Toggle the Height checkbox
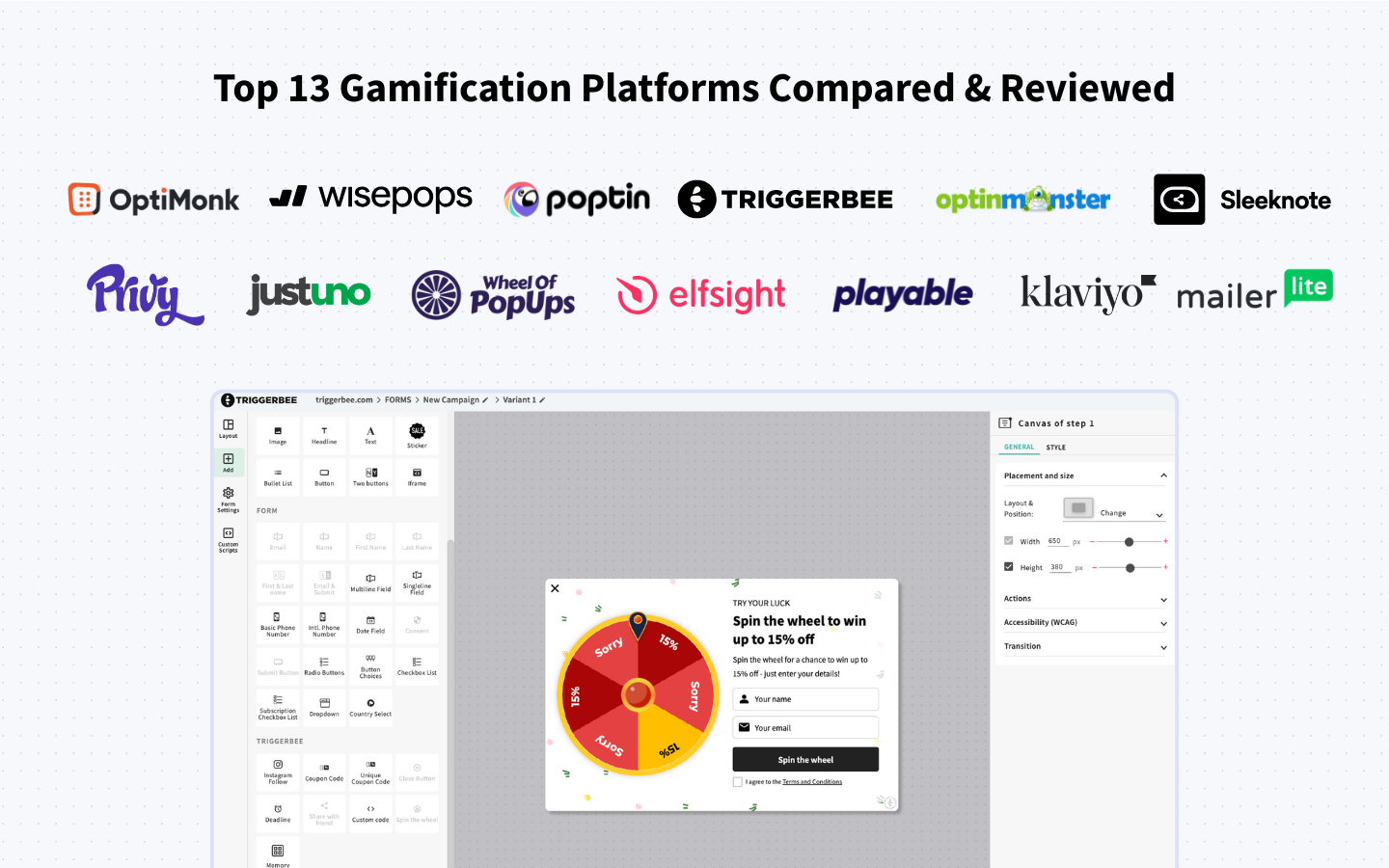1389x868 pixels. 1009,567
